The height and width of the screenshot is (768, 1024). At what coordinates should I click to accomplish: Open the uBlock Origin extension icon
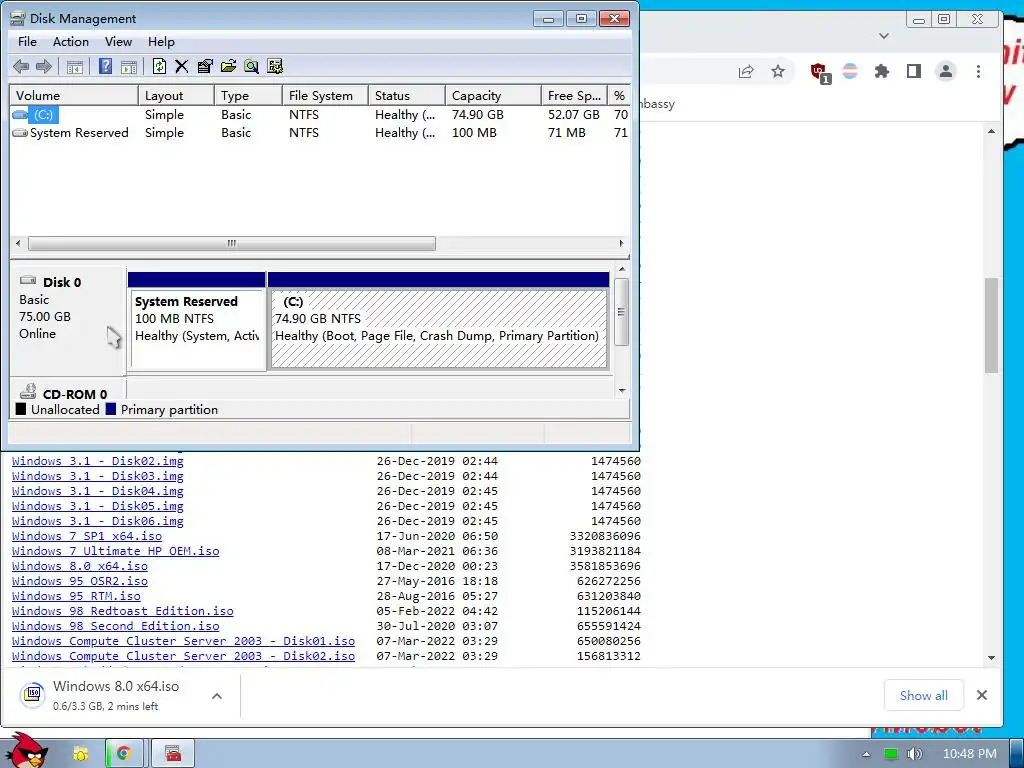[820, 72]
